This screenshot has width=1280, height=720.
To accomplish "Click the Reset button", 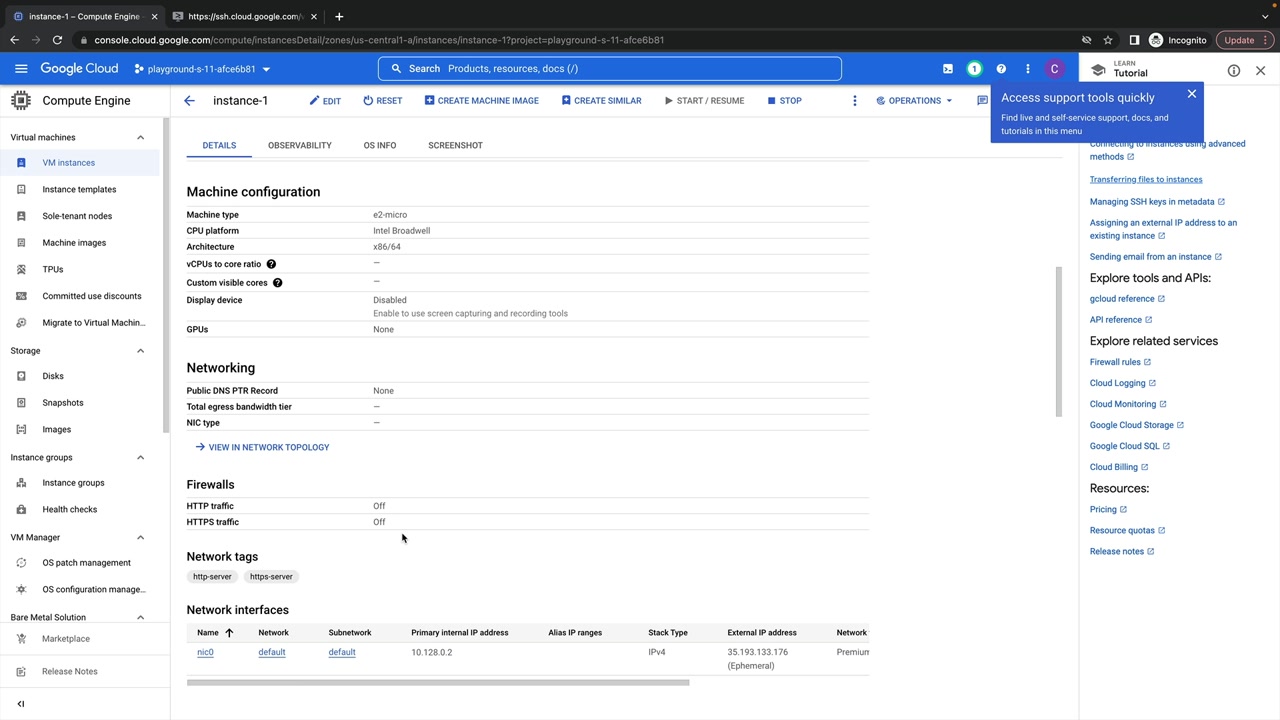I will pyautogui.click(x=383, y=101).
